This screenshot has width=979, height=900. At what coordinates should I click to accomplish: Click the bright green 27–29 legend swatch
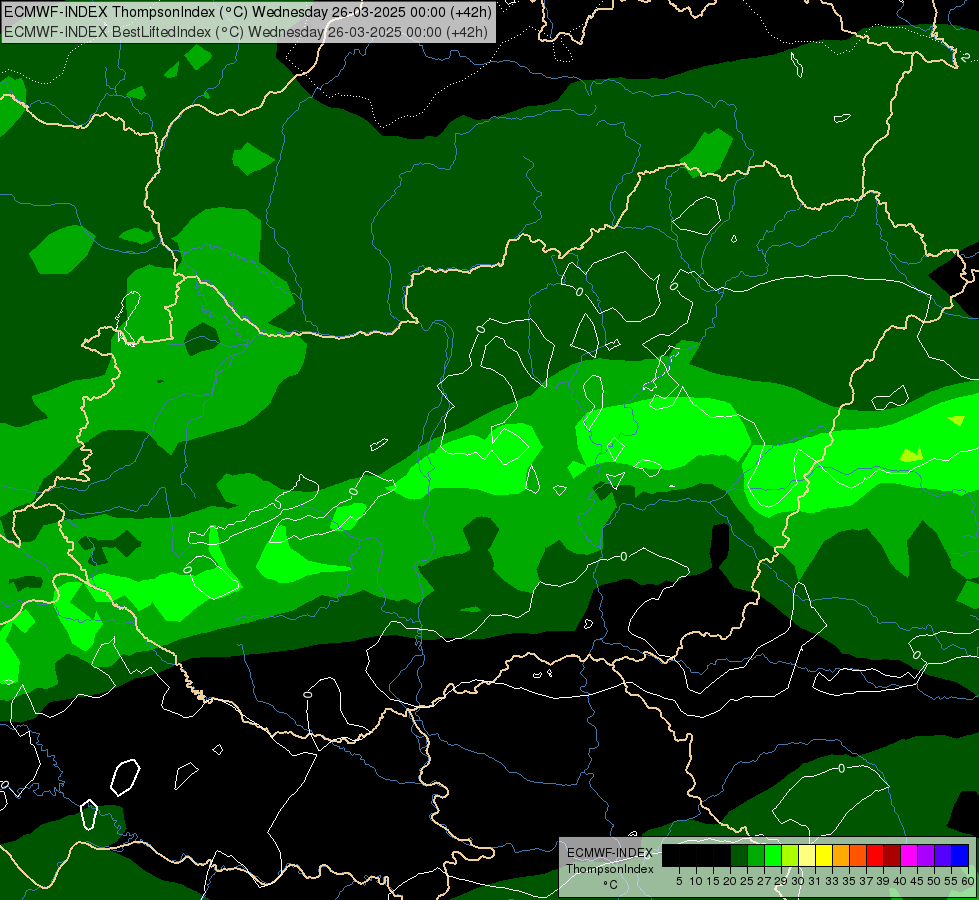(x=772, y=855)
